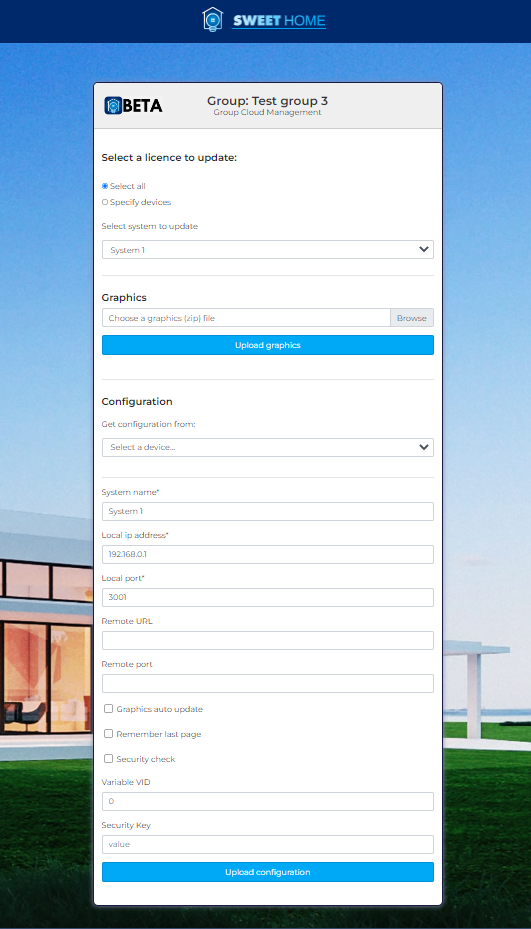Enable Graphics auto update checkbox
The image size is (531, 929).
tap(108, 709)
